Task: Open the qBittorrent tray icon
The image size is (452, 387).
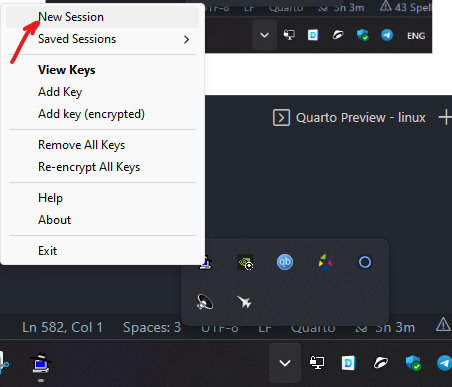Action: tap(285, 262)
